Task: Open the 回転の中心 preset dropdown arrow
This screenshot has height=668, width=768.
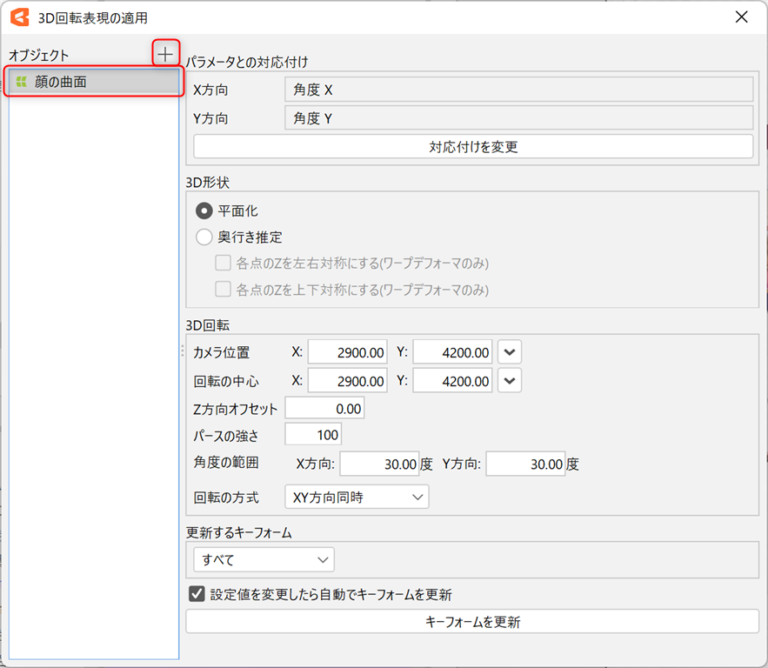Action: click(x=510, y=381)
